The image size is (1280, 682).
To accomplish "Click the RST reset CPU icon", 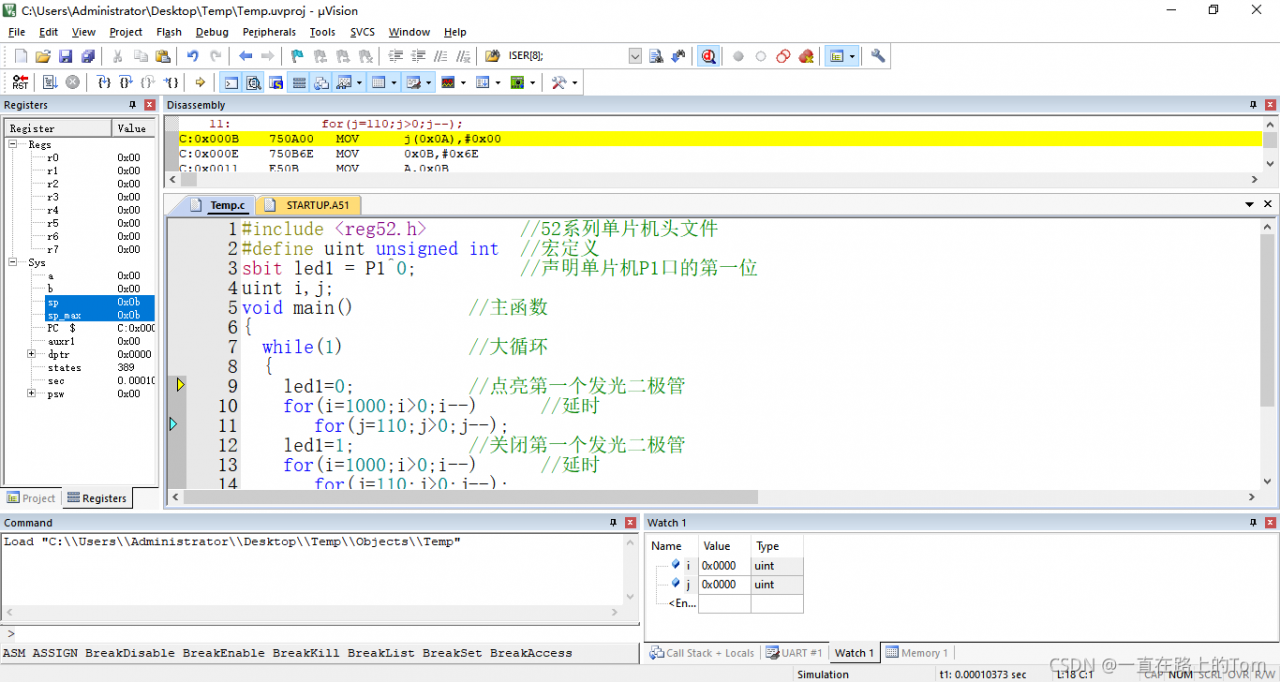I will [20, 83].
